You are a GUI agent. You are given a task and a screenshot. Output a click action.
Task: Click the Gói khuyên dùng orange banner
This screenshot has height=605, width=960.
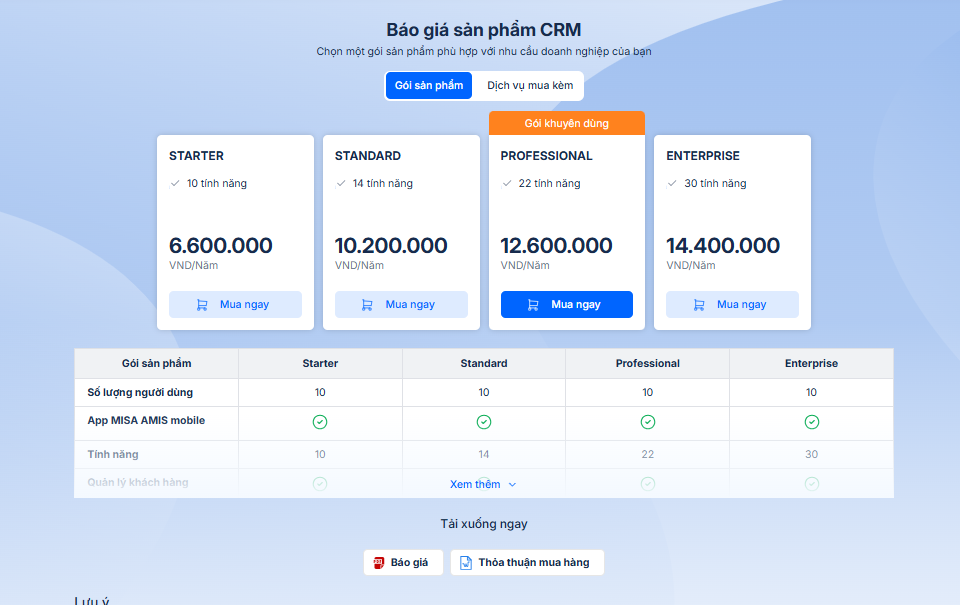[x=567, y=123]
